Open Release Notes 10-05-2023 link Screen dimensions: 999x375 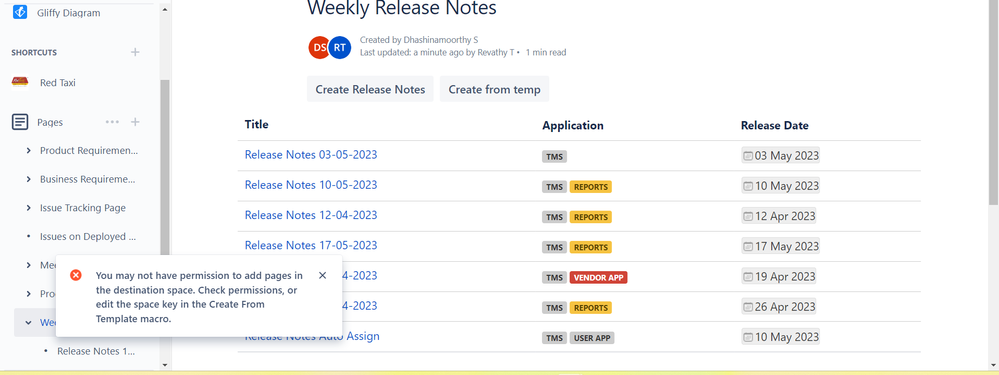click(x=311, y=185)
